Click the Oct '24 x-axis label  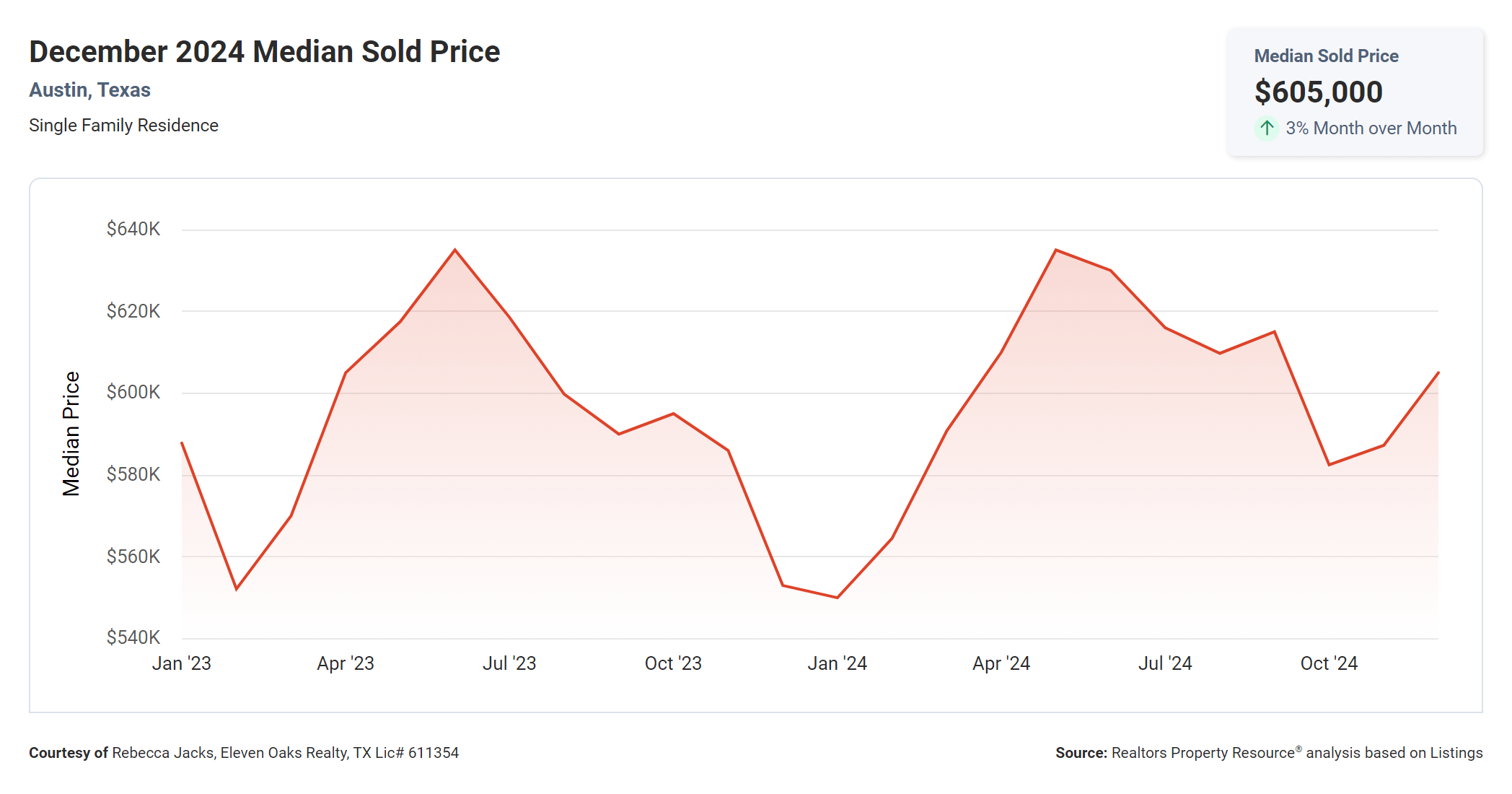pos(1329,663)
